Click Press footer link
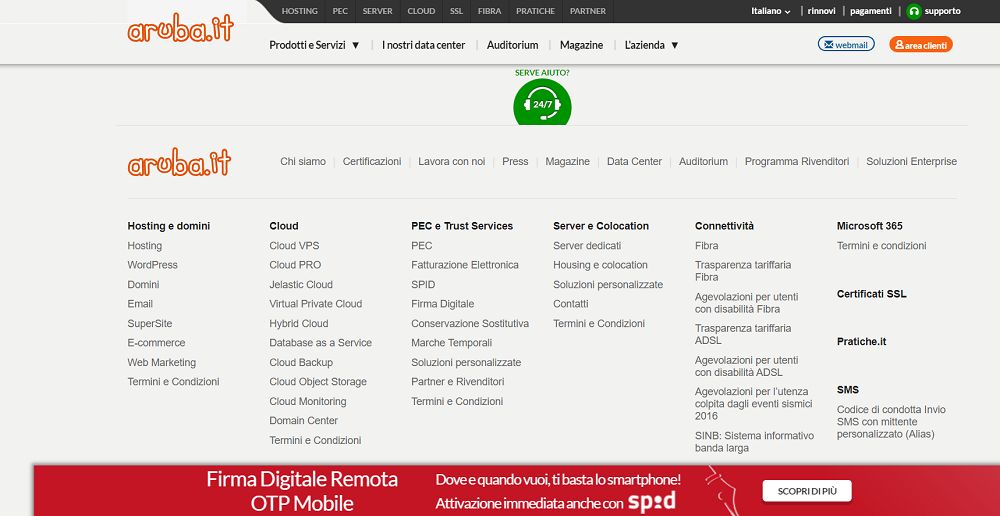1000x516 pixels. [515, 162]
